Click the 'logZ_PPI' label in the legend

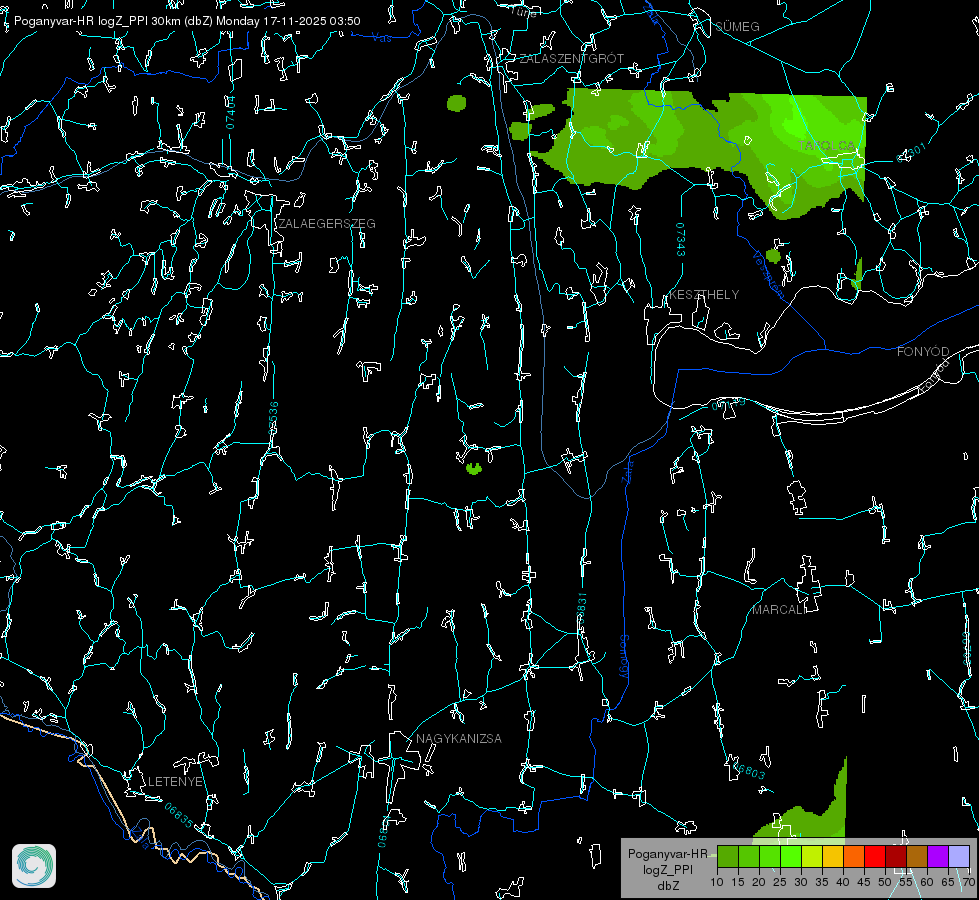668,869
